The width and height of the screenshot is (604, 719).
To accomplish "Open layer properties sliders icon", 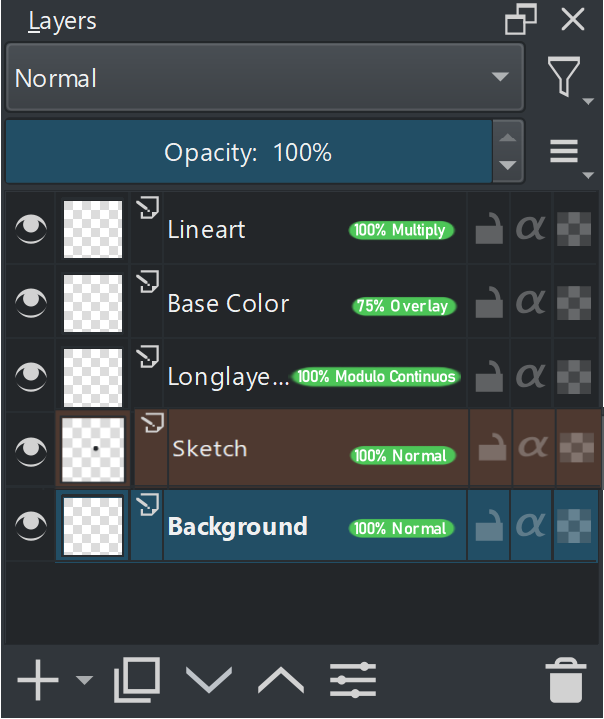I will 353,681.
